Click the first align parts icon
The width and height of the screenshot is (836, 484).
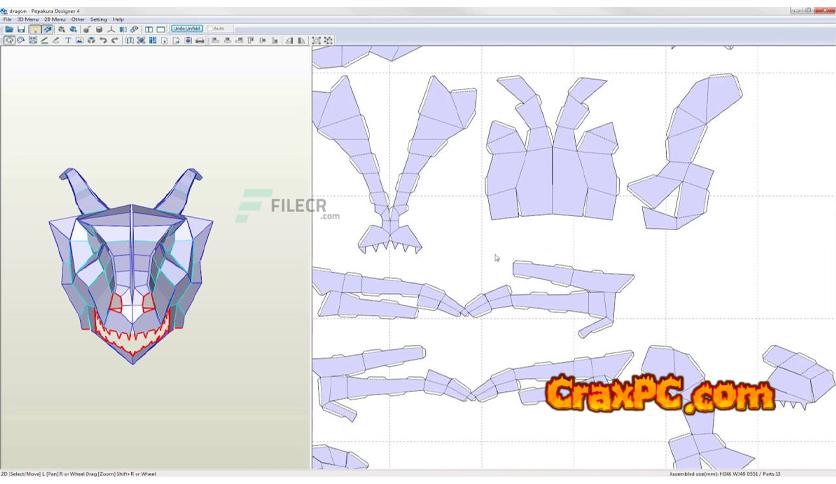click(x=215, y=40)
